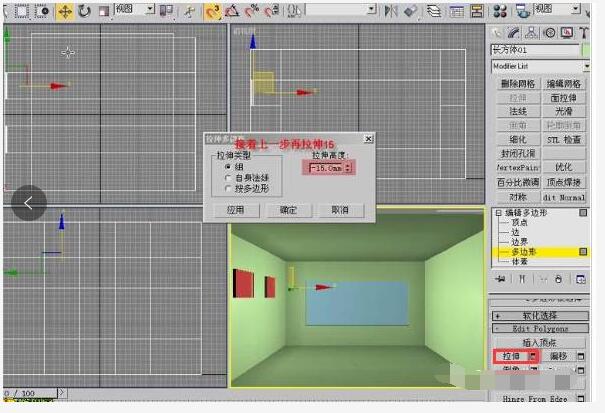
Task: Activate the Select and Move tool
Action: 65,12
